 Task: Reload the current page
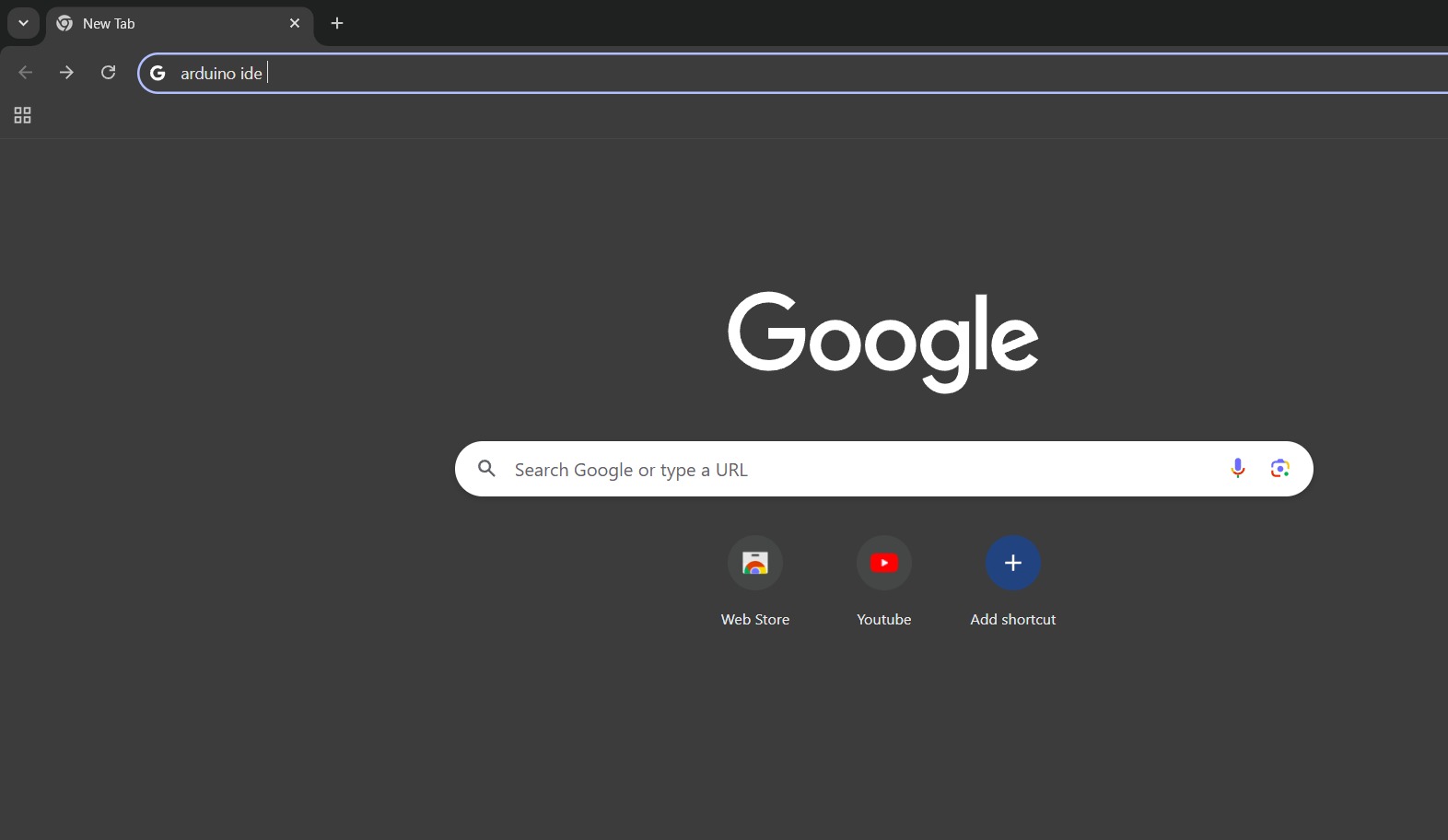point(108,73)
